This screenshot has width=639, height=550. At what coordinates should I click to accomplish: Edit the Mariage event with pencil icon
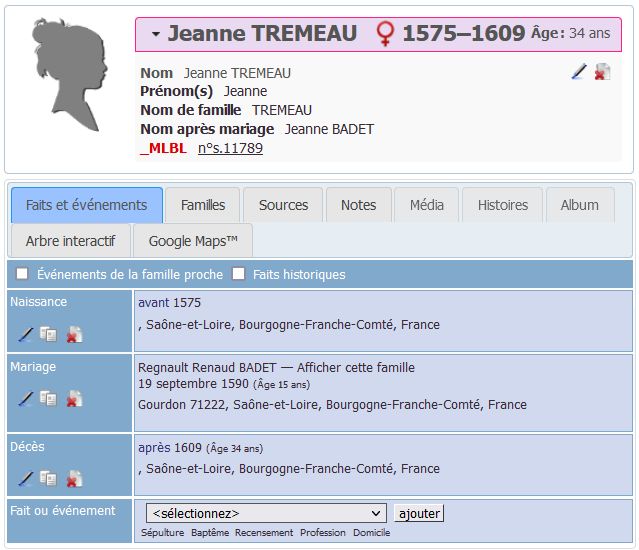point(26,399)
